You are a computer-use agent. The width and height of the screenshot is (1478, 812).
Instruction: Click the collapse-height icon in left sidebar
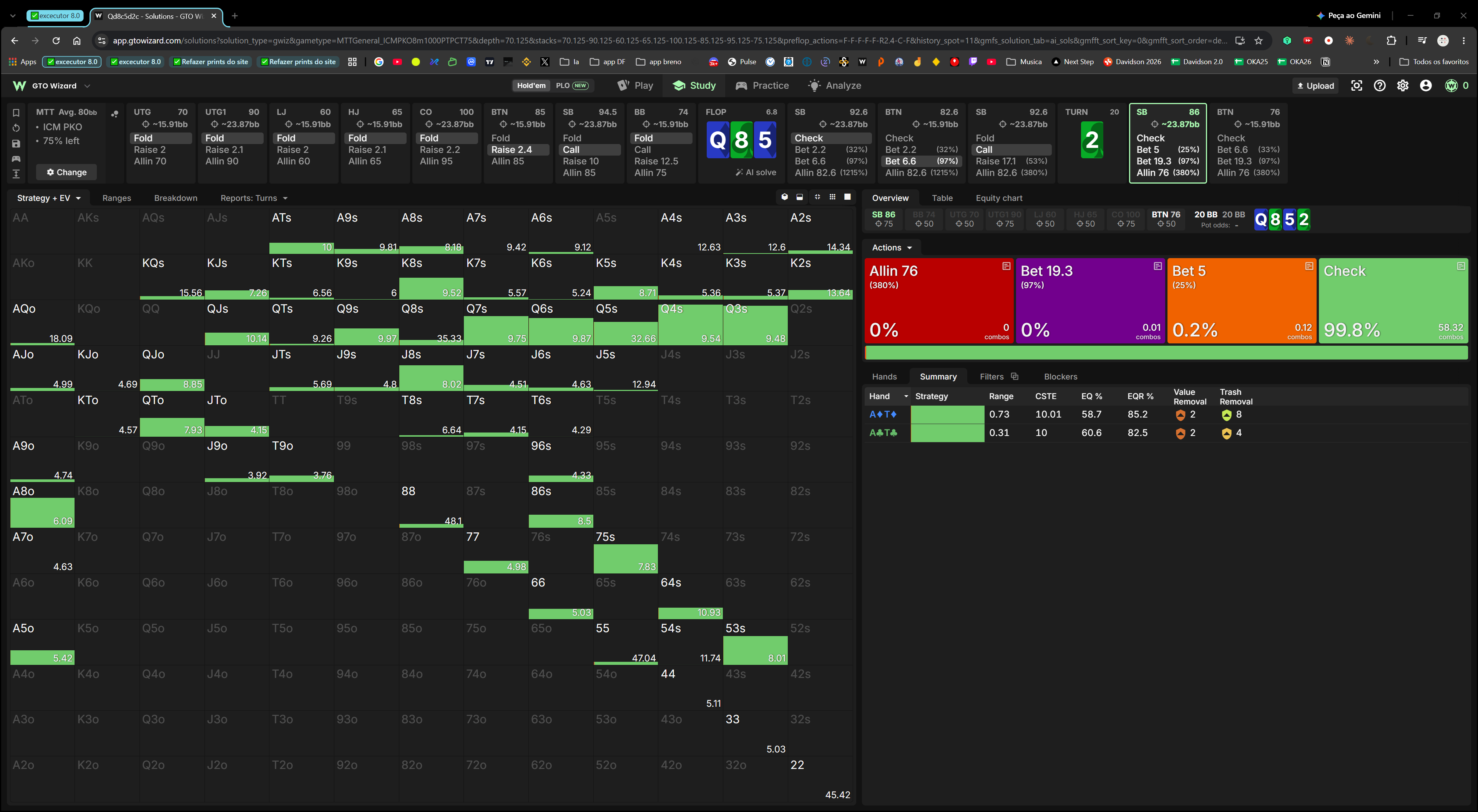tap(16, 174)
